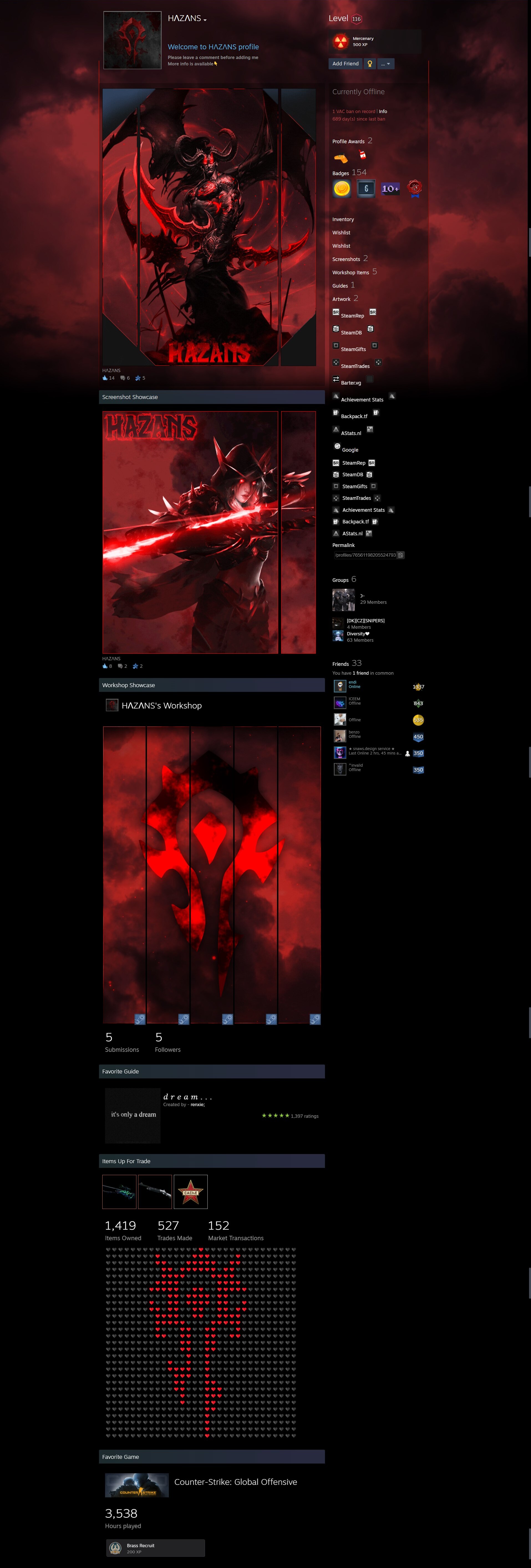
Task: Open the Diversity group link
Action: tap(358, 634)
